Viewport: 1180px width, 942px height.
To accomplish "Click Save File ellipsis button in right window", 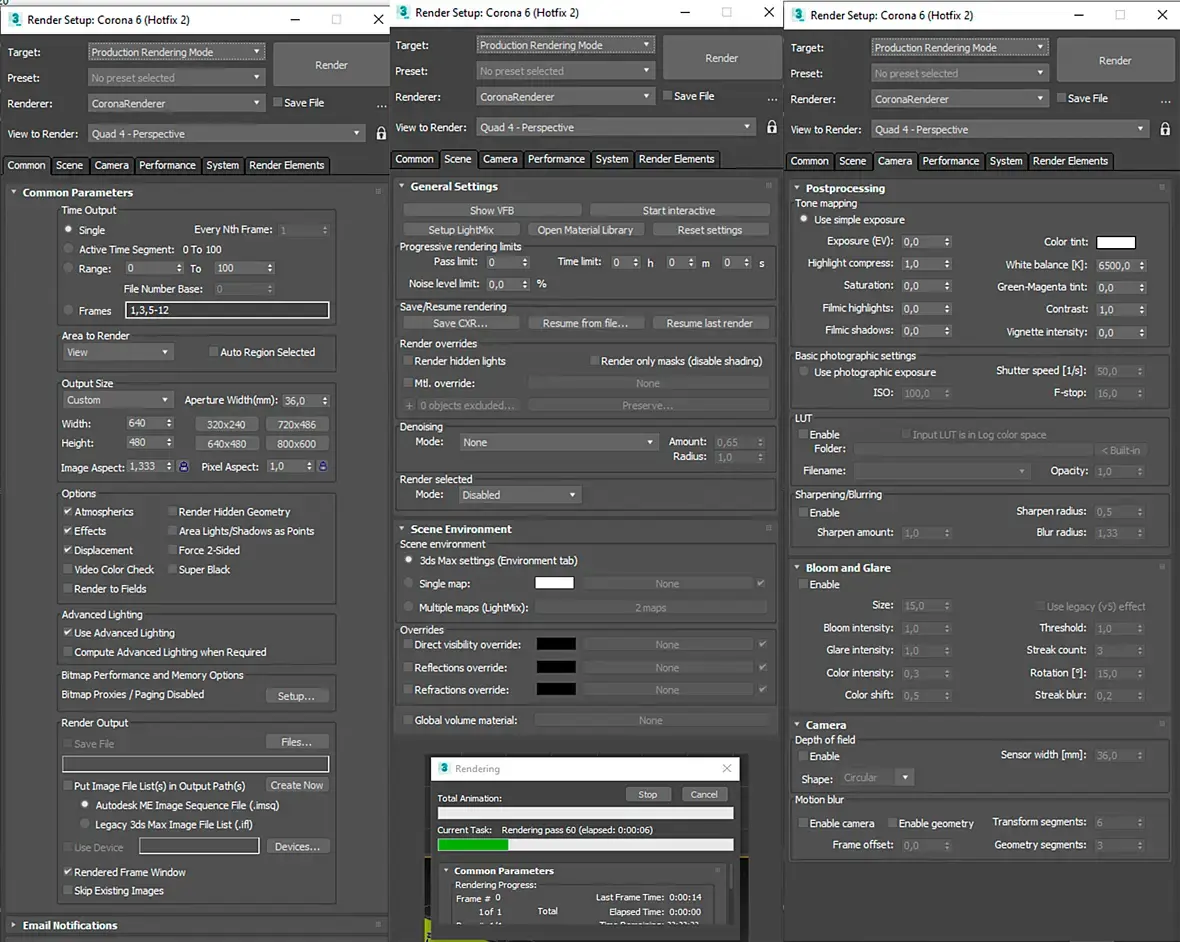I will pos(1165,102).
